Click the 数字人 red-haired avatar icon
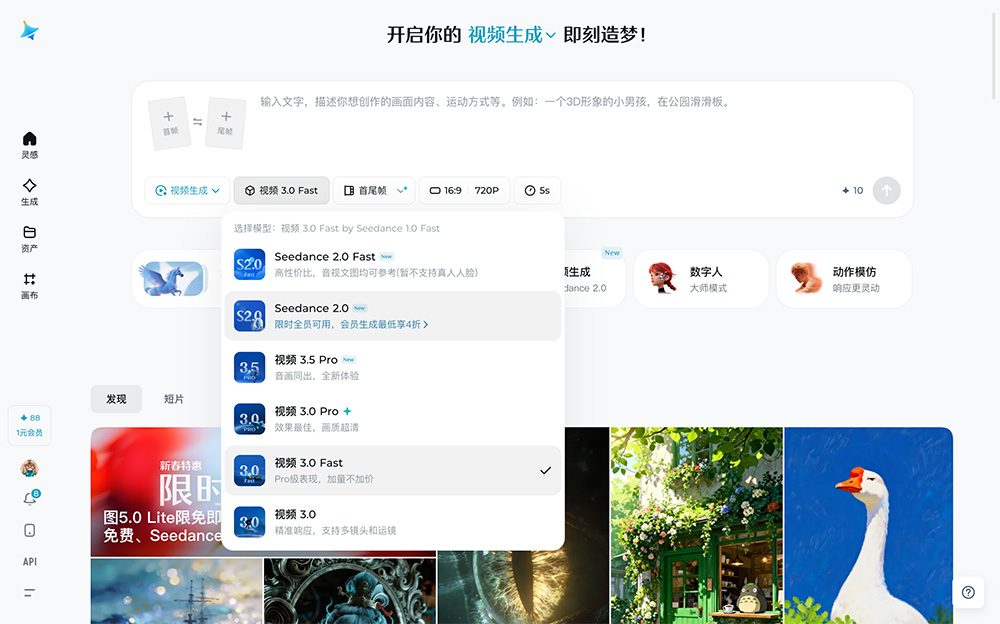The image size is (1000, 624). tap(663, 278)
